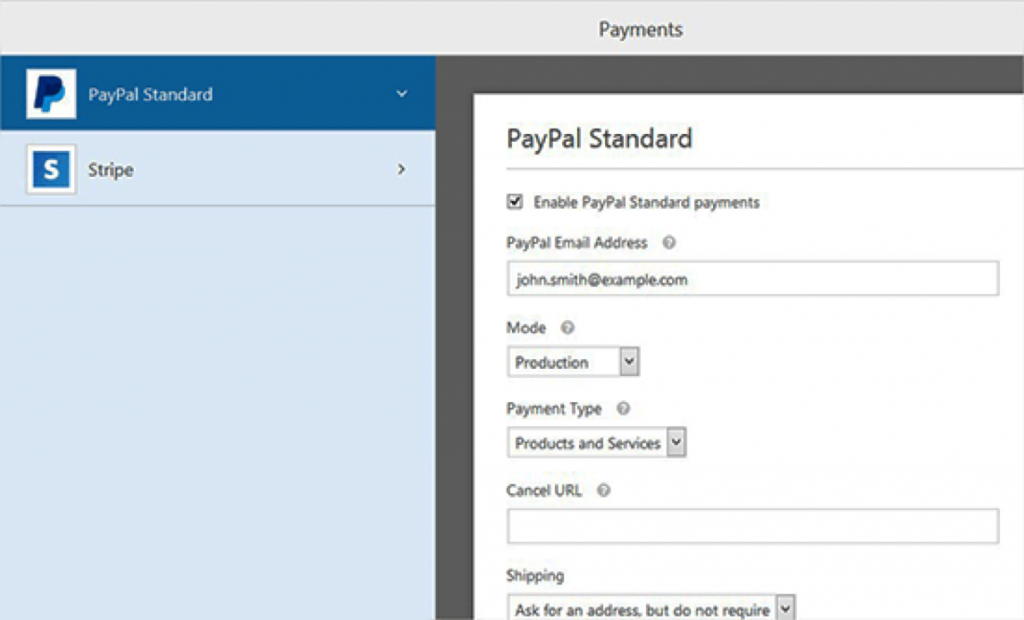Uncheck Enable PayPal Standard payments checkbox
The width and height of the screenshot is (1024, 620).
[515, 201]
